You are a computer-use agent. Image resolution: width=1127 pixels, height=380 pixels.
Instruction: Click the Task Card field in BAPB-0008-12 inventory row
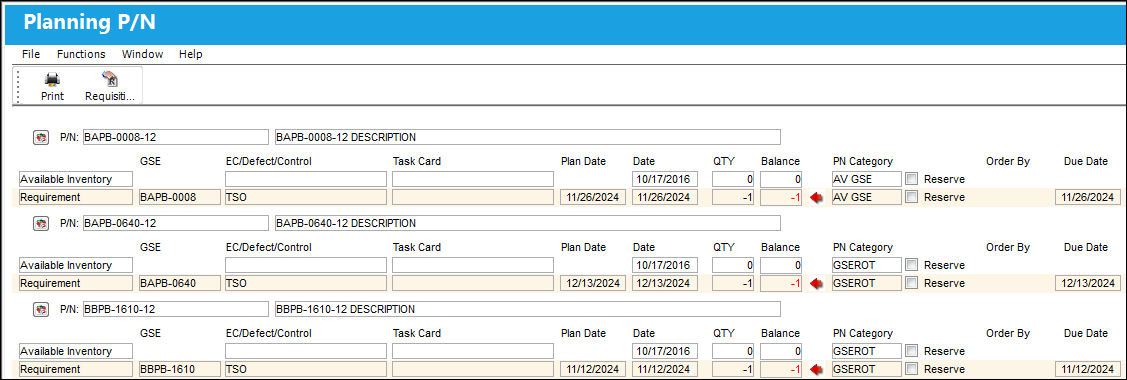point(473,179)
